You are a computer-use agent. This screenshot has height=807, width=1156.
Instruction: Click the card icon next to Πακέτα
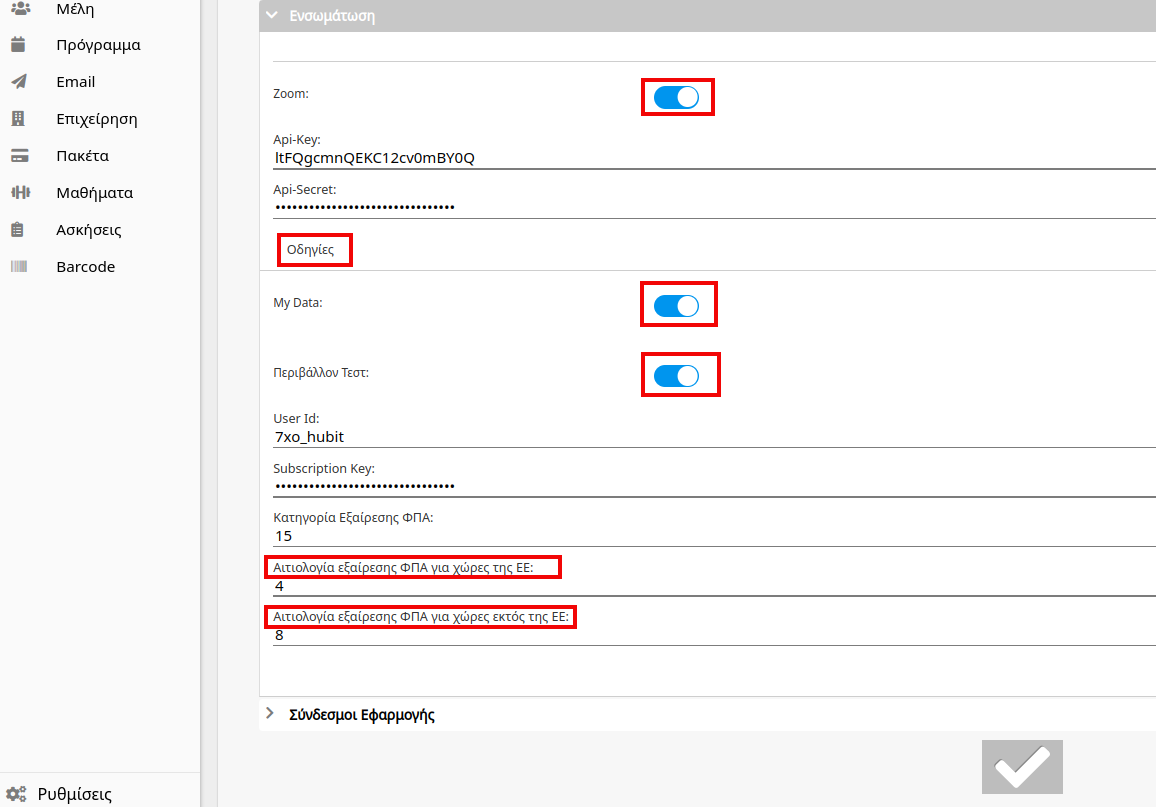coord(20,156)
